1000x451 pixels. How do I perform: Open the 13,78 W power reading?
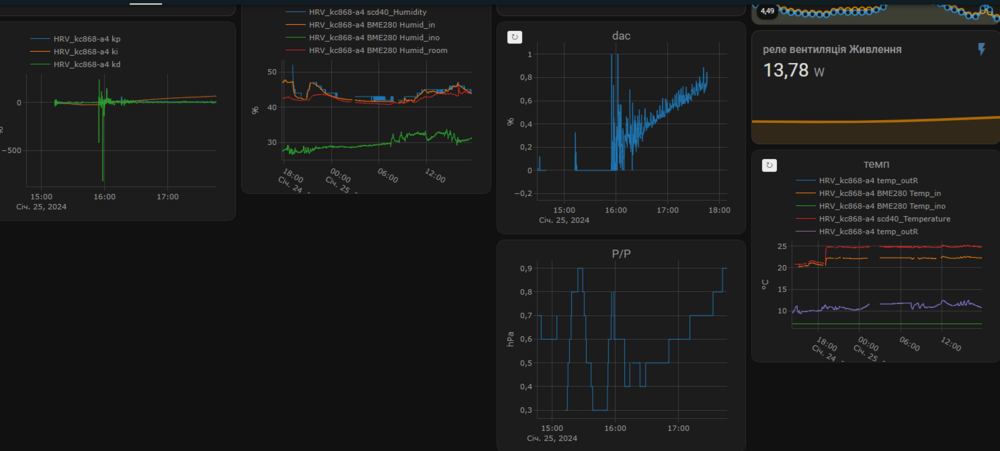point(794,71)
